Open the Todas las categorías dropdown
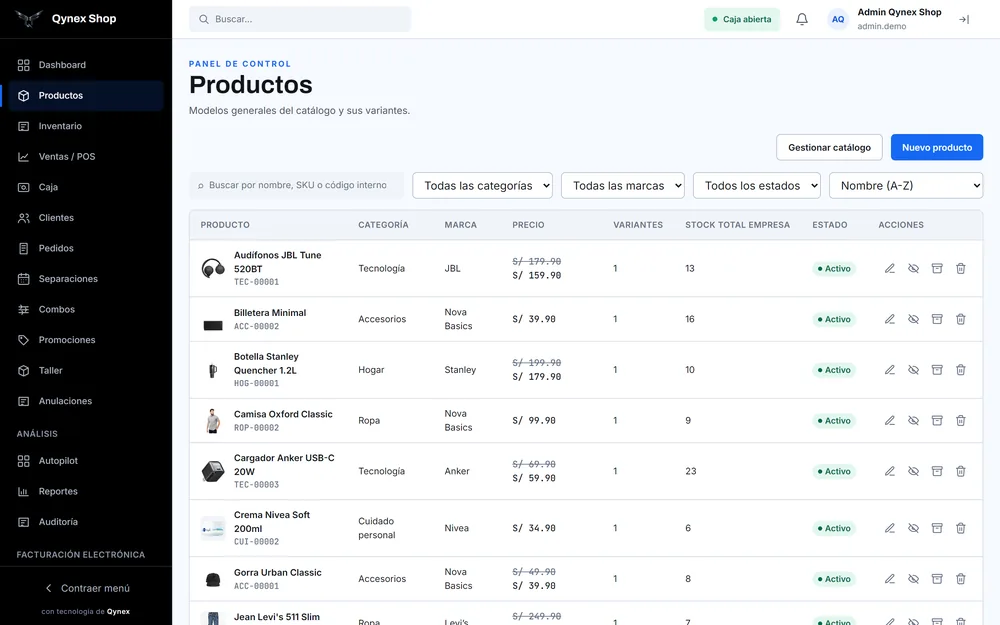1000x625 pixels. (482, 186)
